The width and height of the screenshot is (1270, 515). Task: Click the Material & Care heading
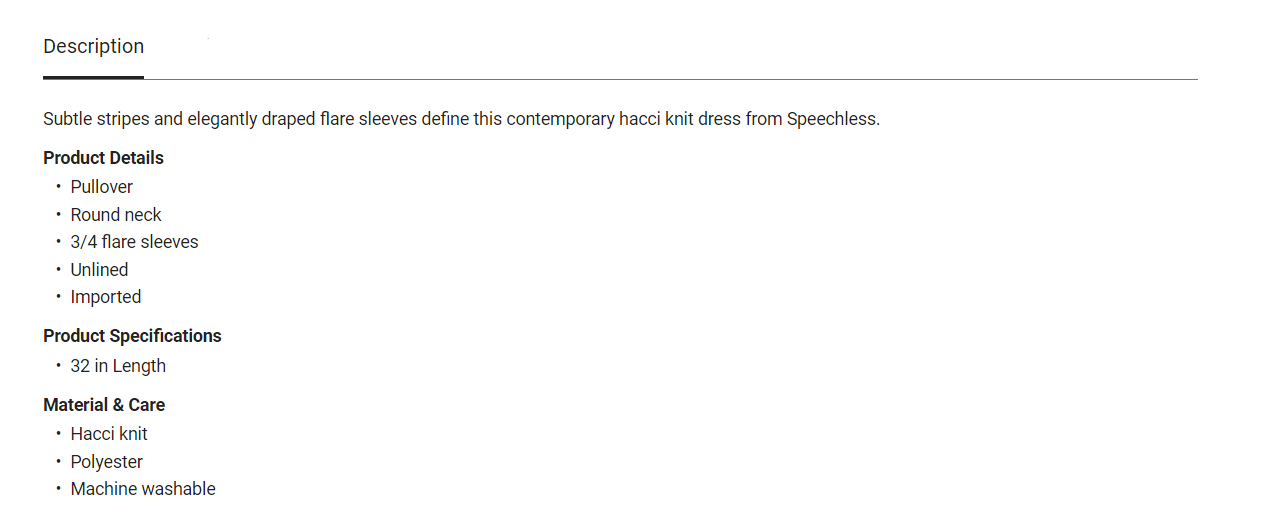click(x=104, y=405)
